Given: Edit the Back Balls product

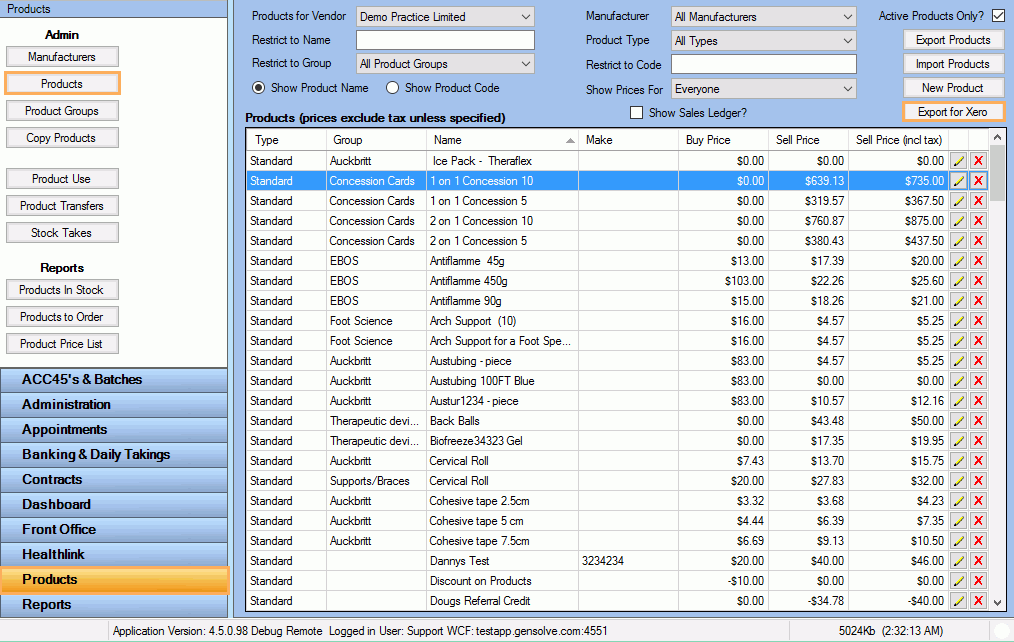Looking at the screenshot, I should point(958,422).
